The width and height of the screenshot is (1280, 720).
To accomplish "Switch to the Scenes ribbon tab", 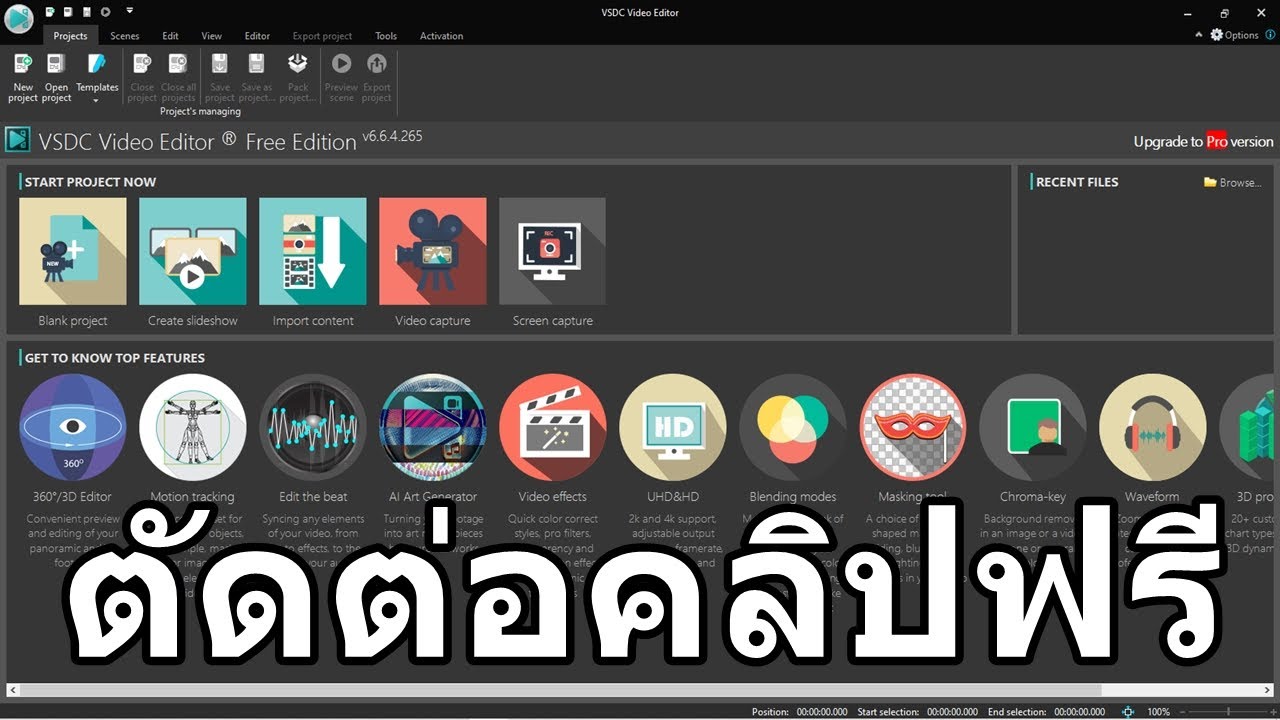I will [125, 36].
